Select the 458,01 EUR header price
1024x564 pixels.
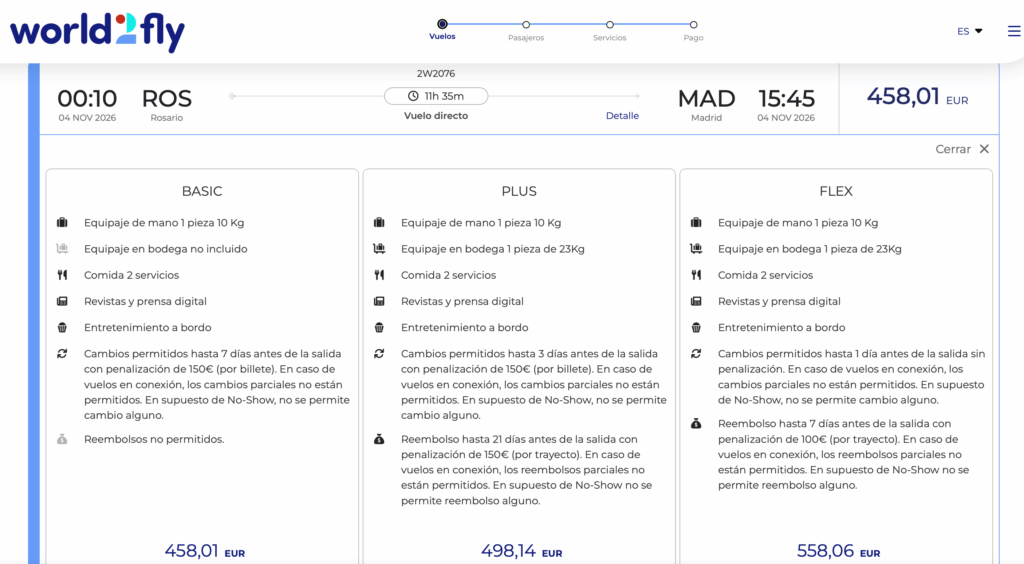click(x=918, y=97)
